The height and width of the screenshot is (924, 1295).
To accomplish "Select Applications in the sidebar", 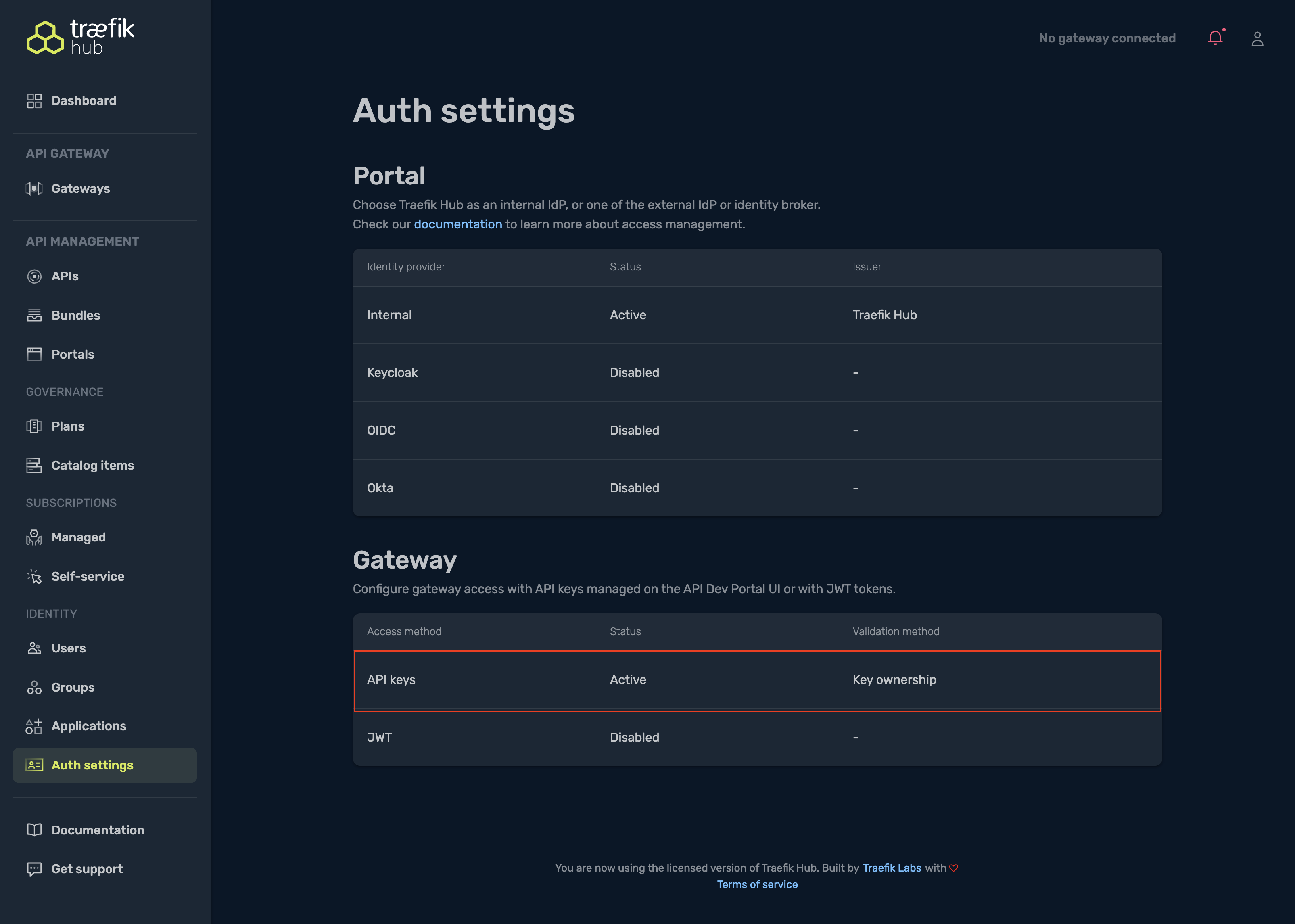I will click(89, 726).
